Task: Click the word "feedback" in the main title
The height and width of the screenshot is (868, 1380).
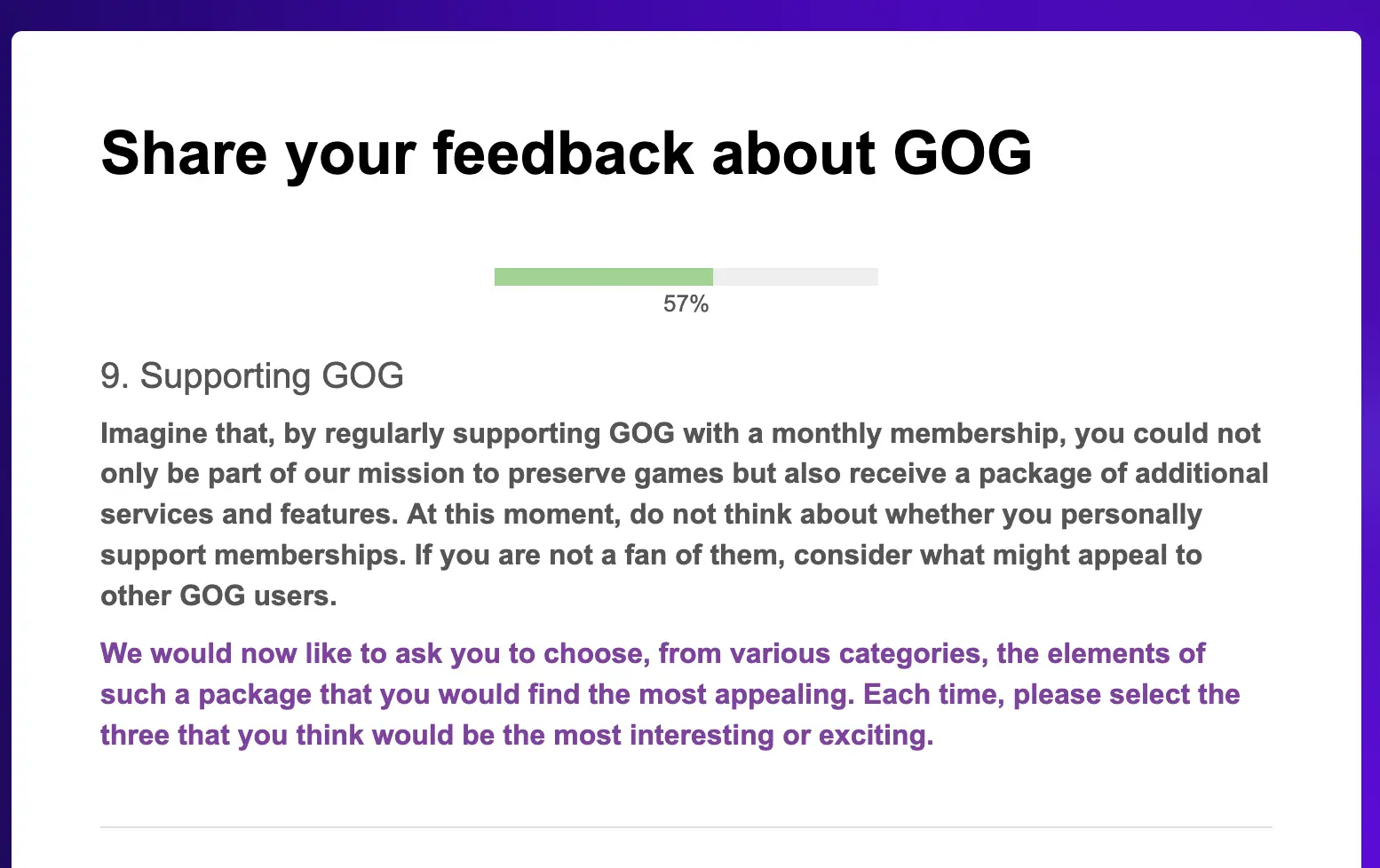Action: click(x=563, y=153)
